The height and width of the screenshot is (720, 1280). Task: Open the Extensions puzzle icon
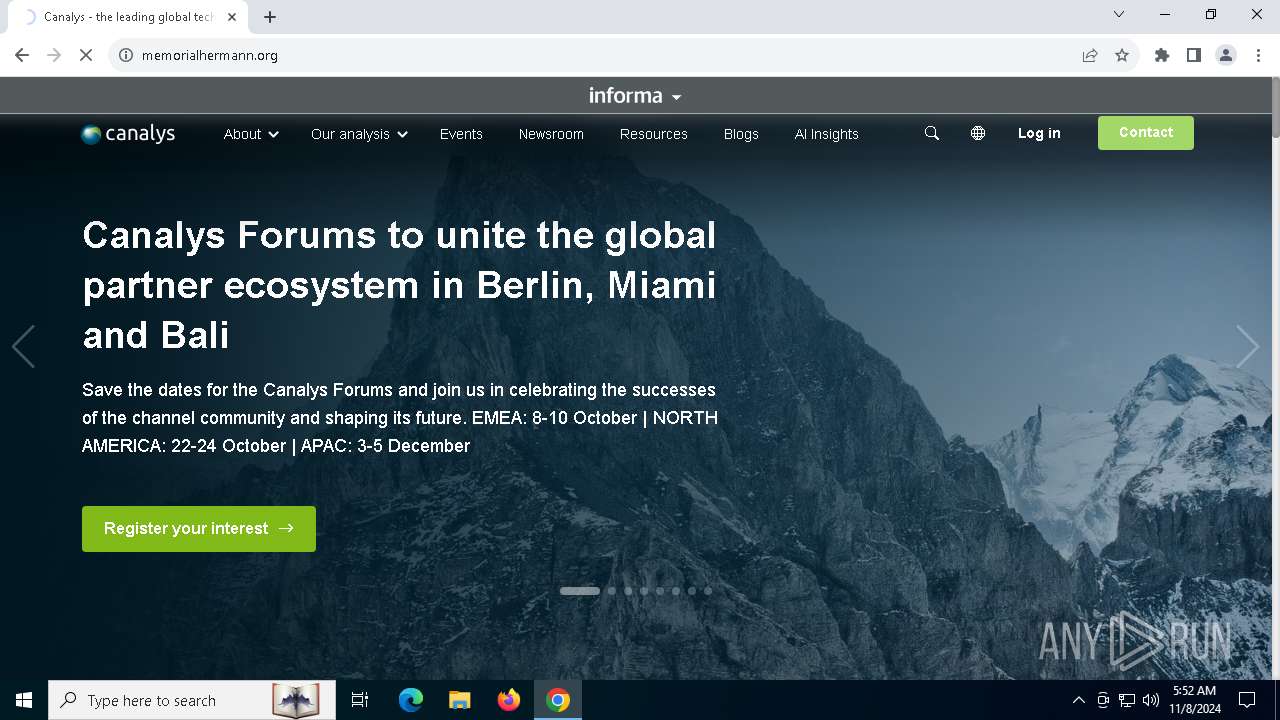pos(1162,55)
